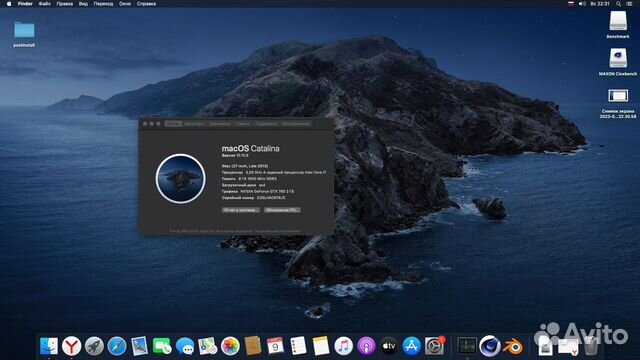Switch to the Хранилище tab
The image size is (640, 360).
(220, 124)
